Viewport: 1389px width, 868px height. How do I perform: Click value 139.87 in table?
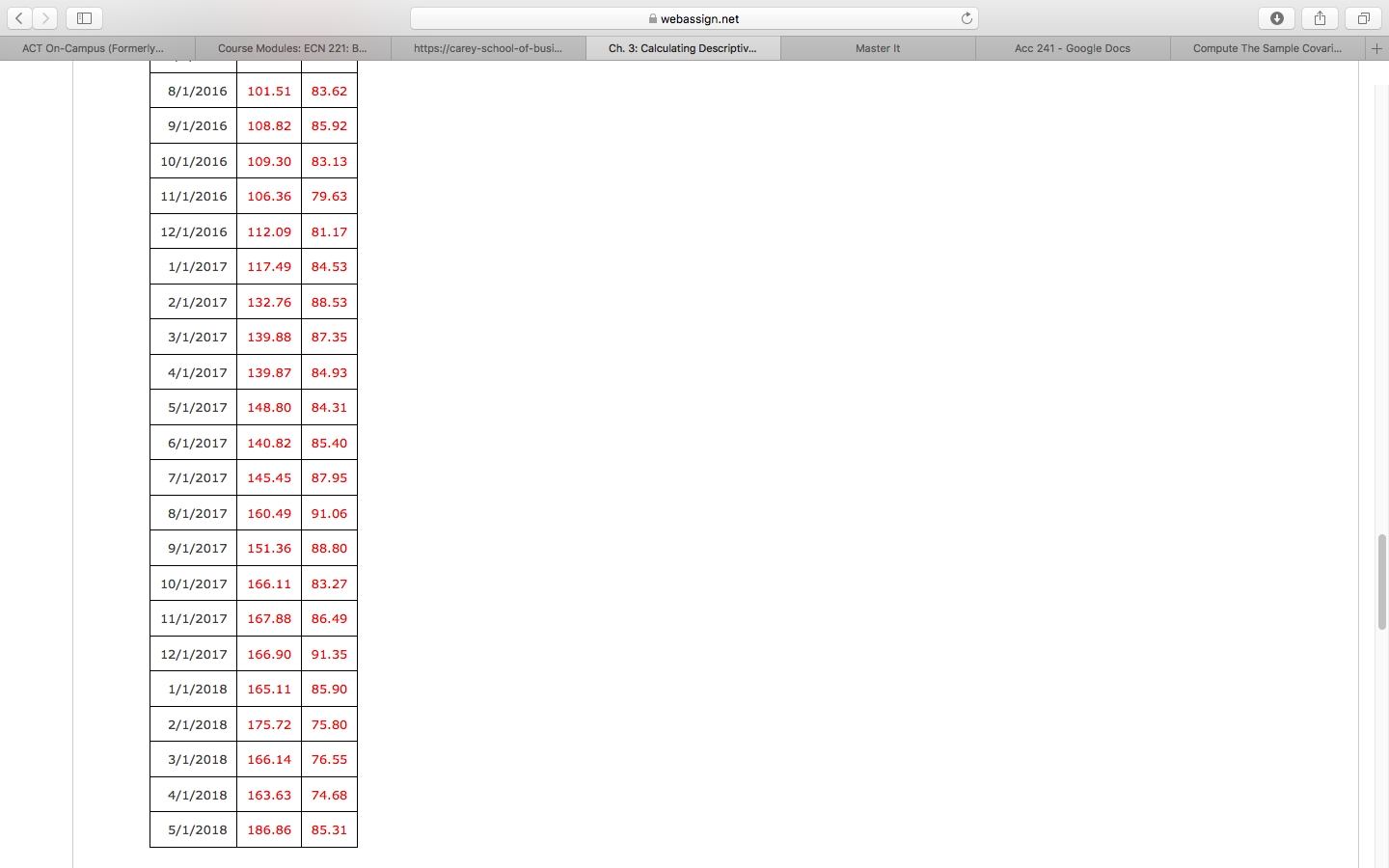coord(269,372)
